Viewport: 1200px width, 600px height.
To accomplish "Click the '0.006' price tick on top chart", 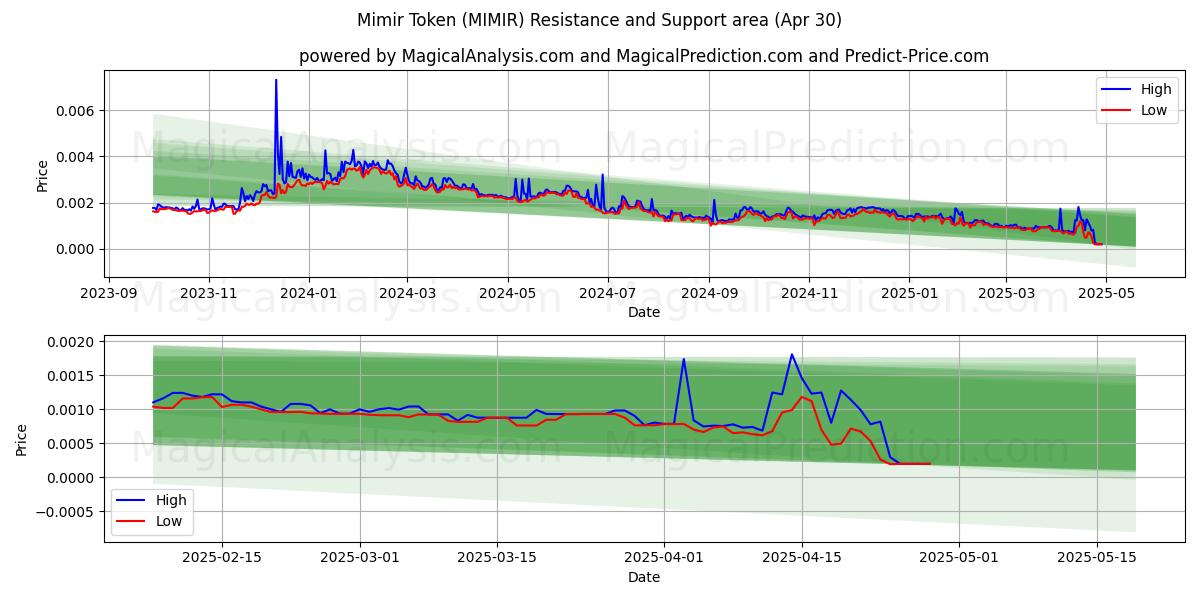I will 78,111.
